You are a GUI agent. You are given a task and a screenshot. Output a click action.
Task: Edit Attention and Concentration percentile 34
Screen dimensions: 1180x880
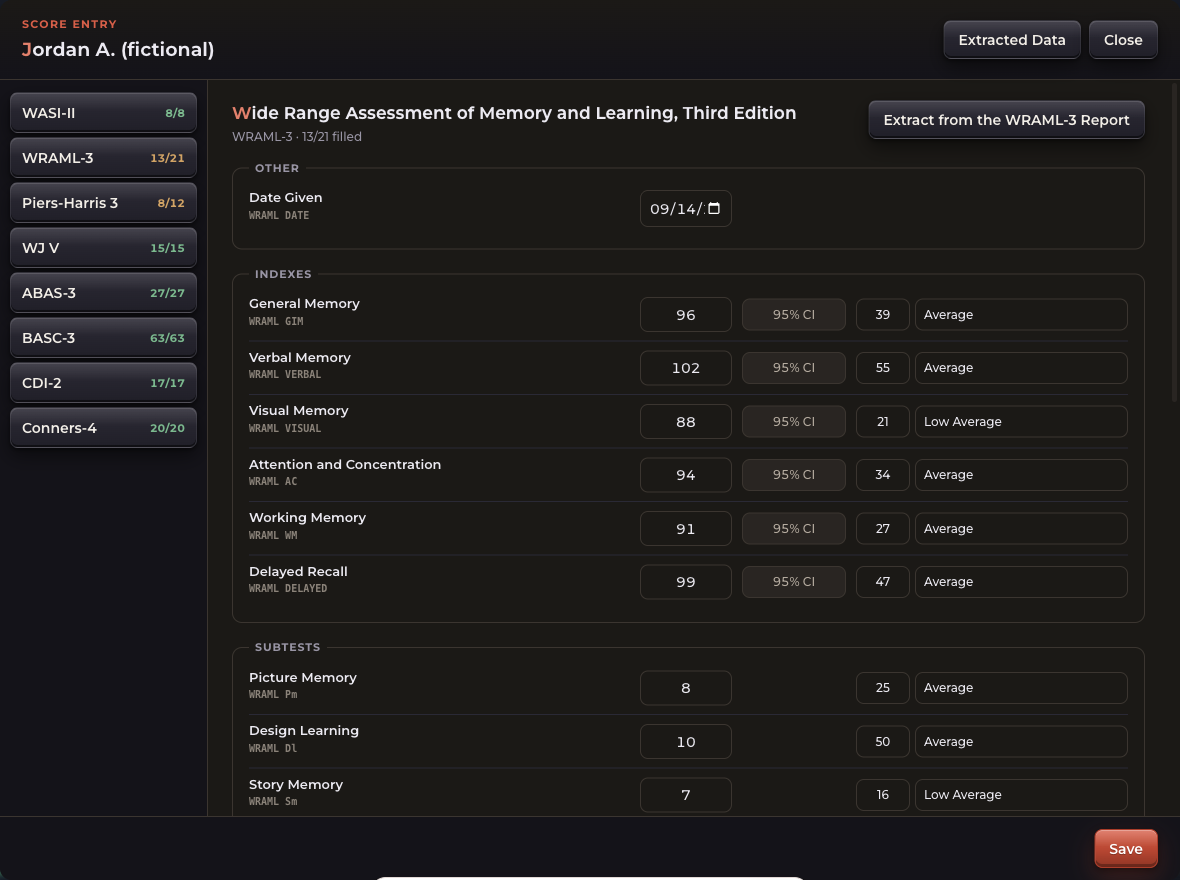(882, 475)
